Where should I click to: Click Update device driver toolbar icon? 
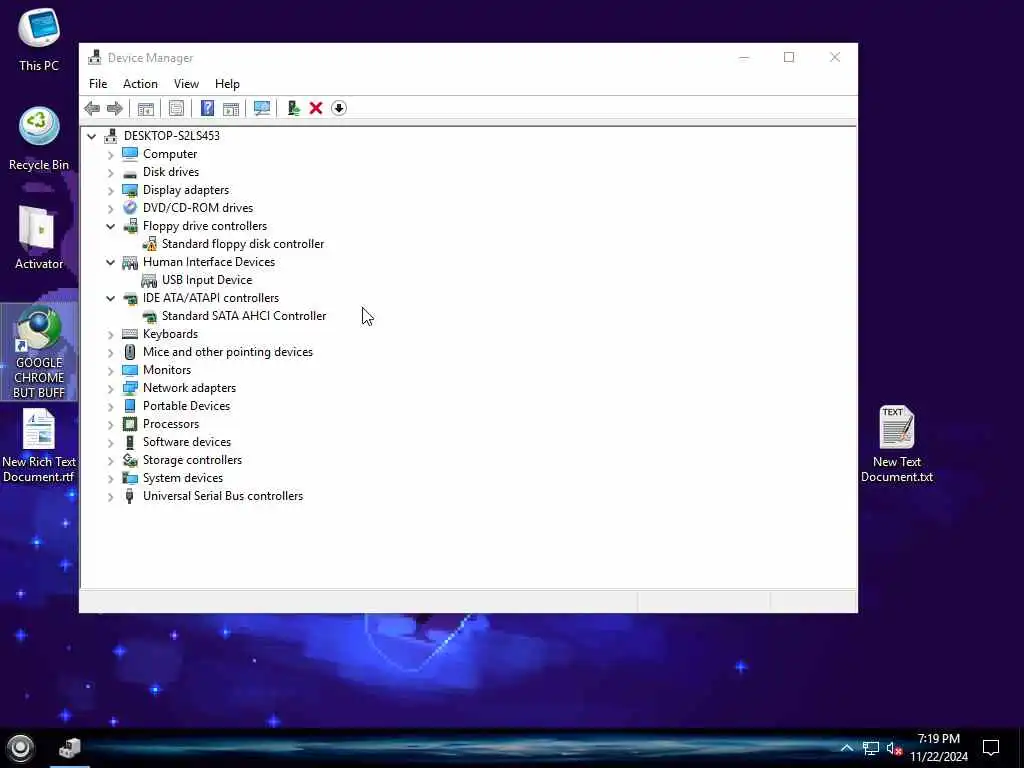coord(293,108)
